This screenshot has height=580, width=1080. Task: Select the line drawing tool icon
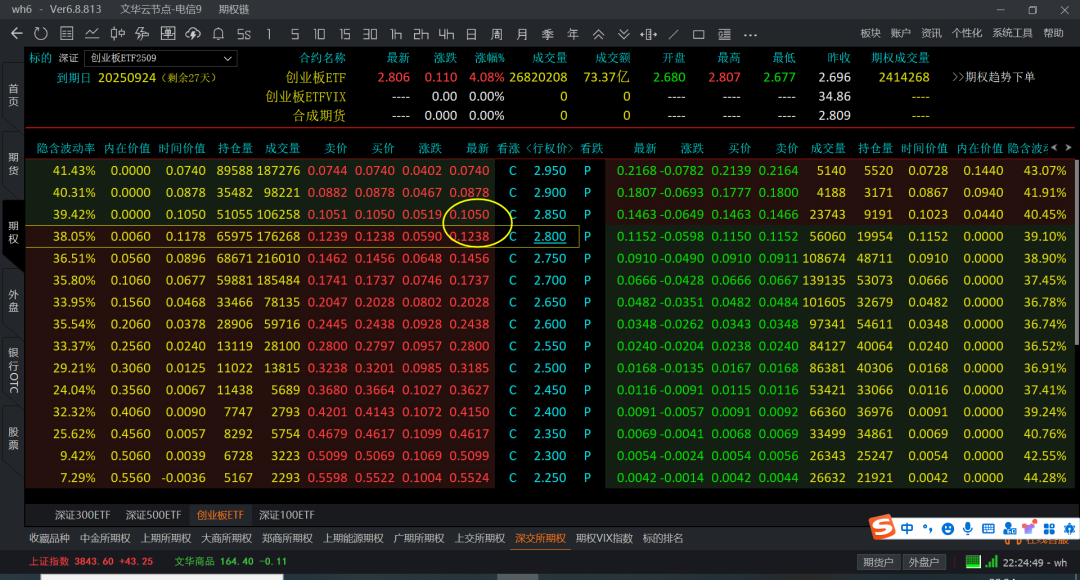(x=674, y=34)
